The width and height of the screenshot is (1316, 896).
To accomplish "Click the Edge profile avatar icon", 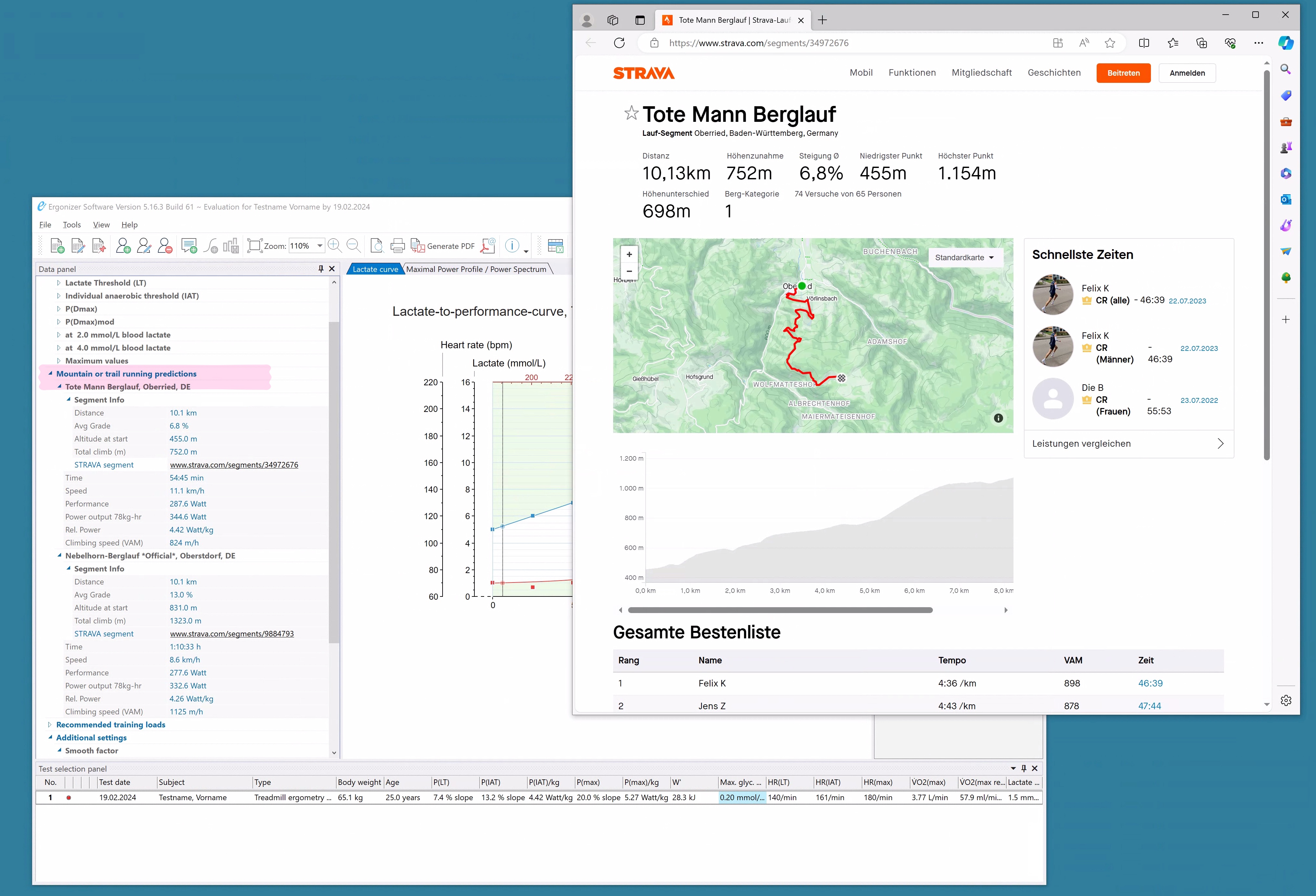I will (x=587, y=20).
